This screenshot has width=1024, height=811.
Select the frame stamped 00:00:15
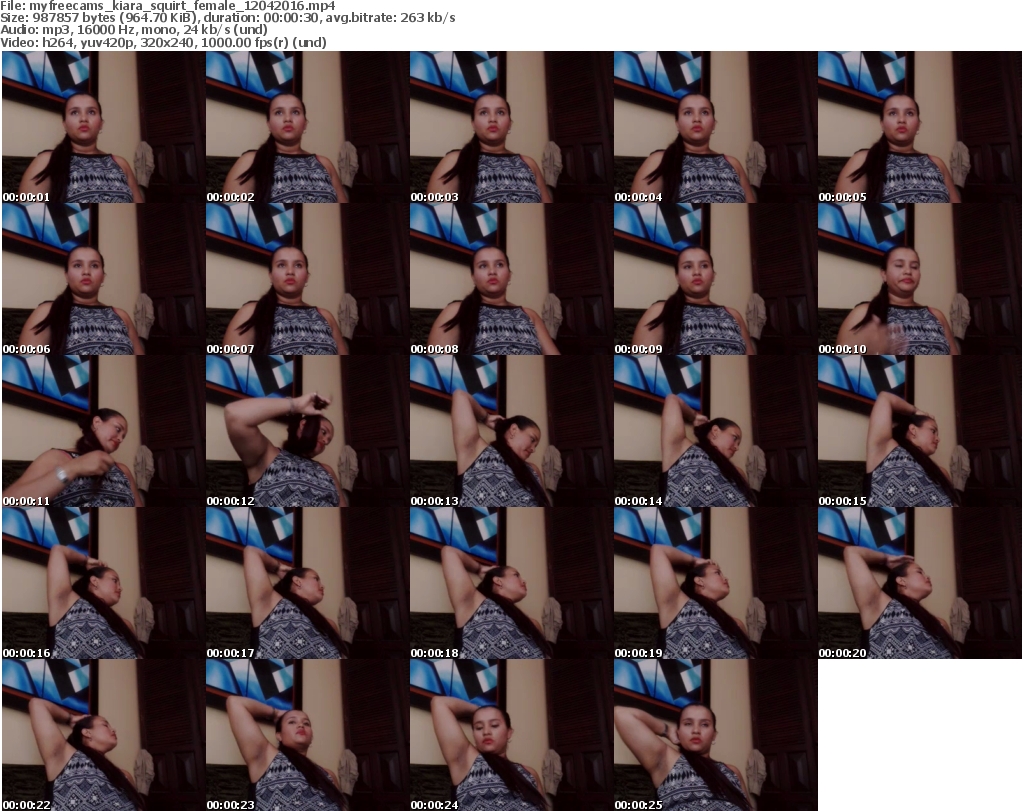click(920, 431)
